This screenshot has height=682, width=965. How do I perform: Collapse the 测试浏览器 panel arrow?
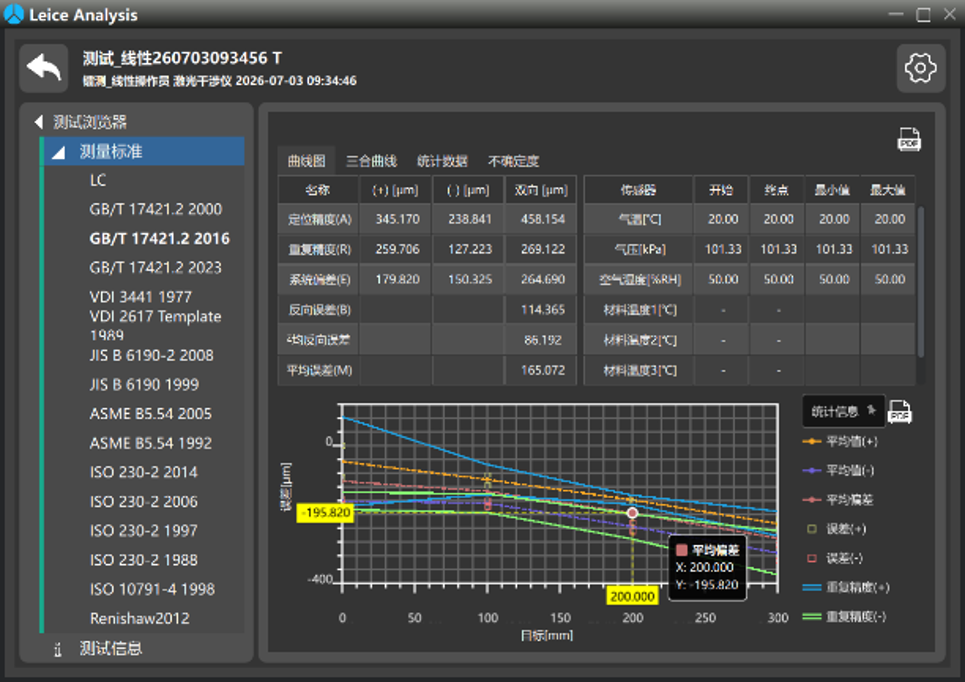pos(39,122)
